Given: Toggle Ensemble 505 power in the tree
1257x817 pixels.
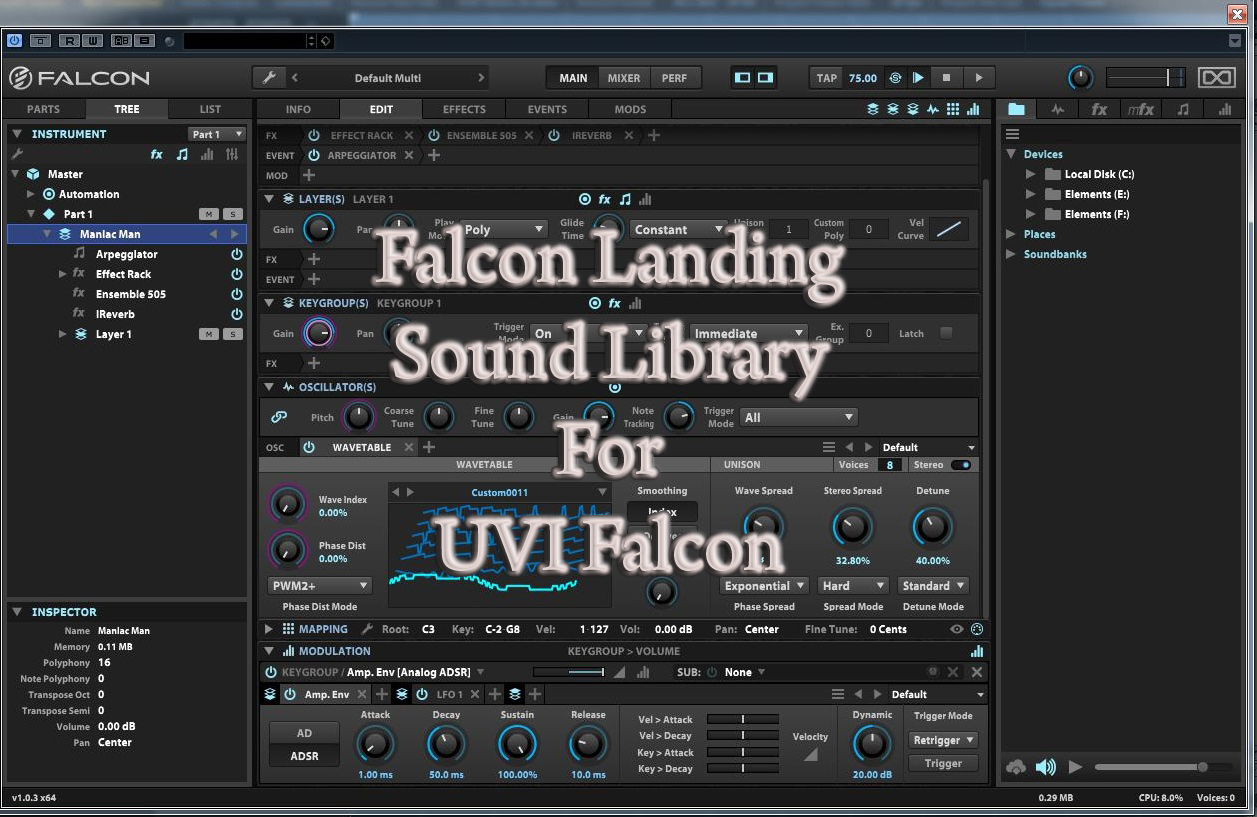Looking at the screenshot, I should (237, 294).
